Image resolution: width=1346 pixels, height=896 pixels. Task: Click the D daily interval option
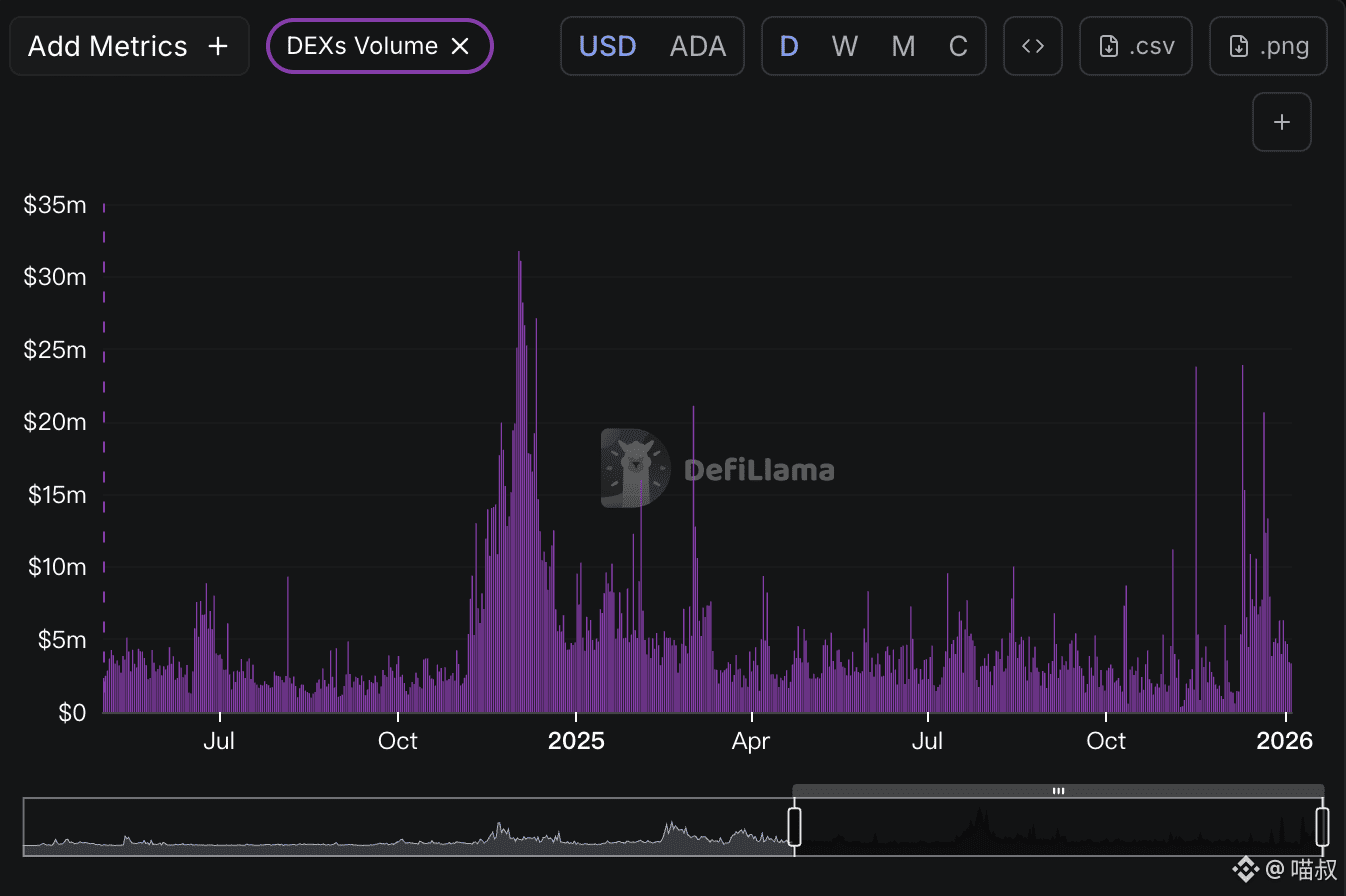coord(789,46)
